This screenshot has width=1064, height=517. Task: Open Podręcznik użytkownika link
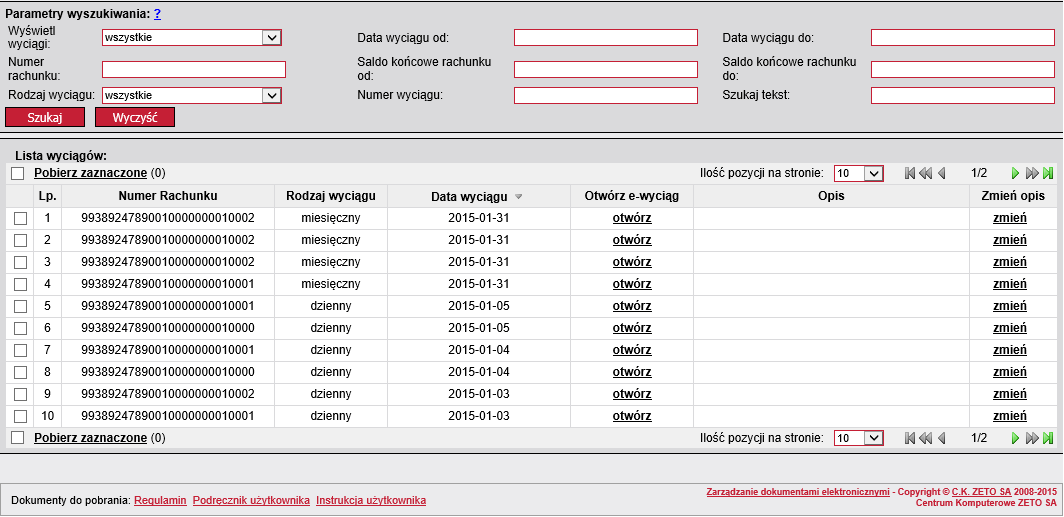click(251, 501)
